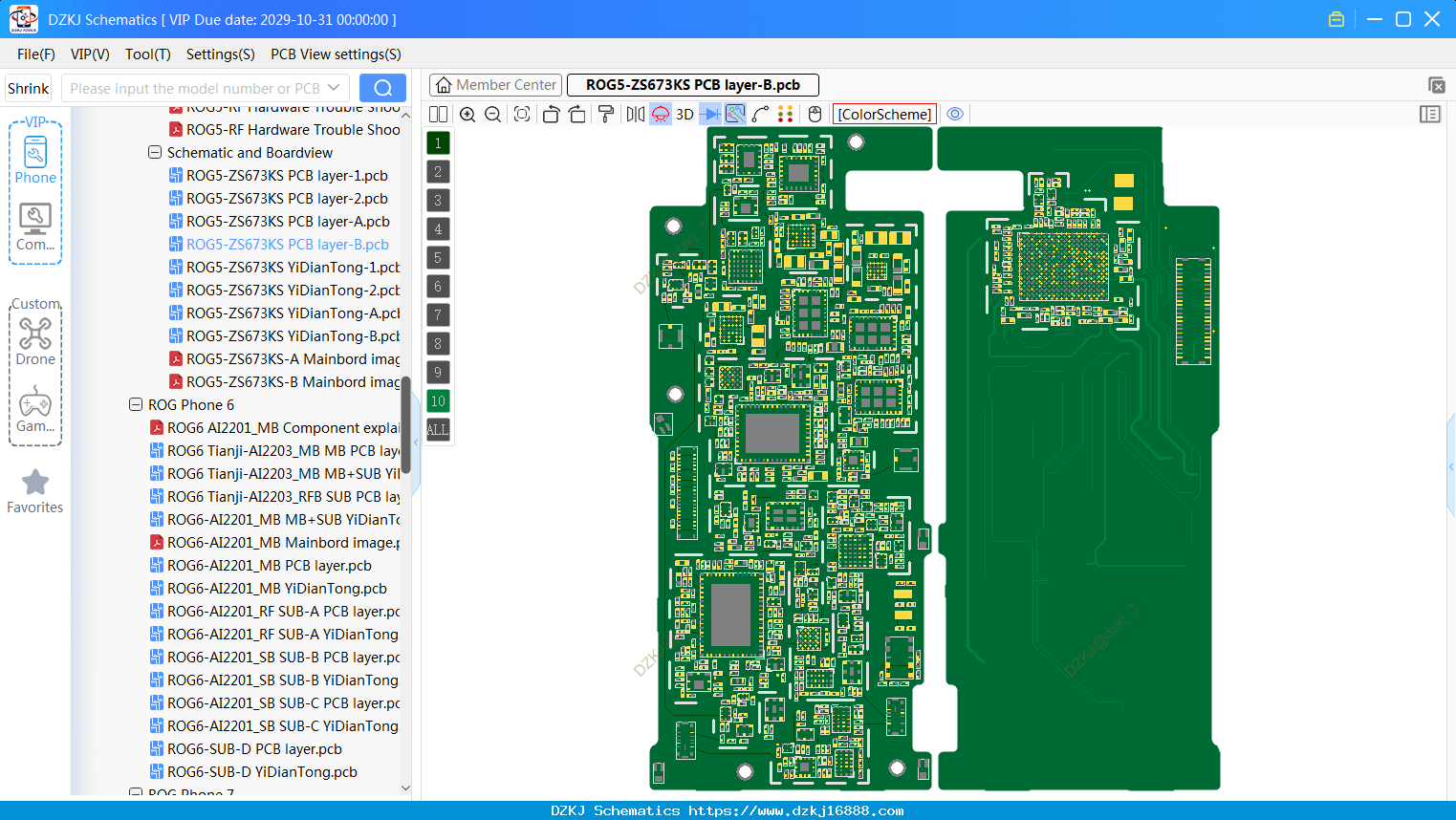The width and height of the screenshot is (1456, 820).
Task: Open the VIP(V) menu
Action: pyautogui.click(x=90, y=54)
